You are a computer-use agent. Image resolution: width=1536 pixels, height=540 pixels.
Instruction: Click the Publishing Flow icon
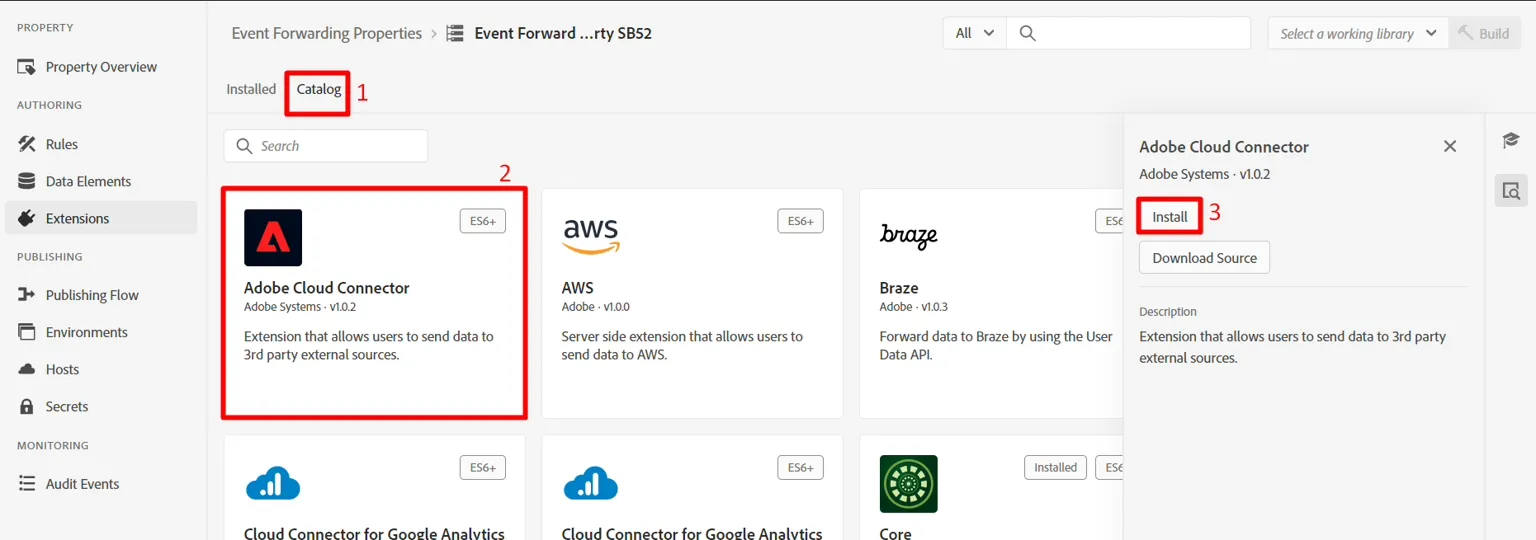(27, 295)
